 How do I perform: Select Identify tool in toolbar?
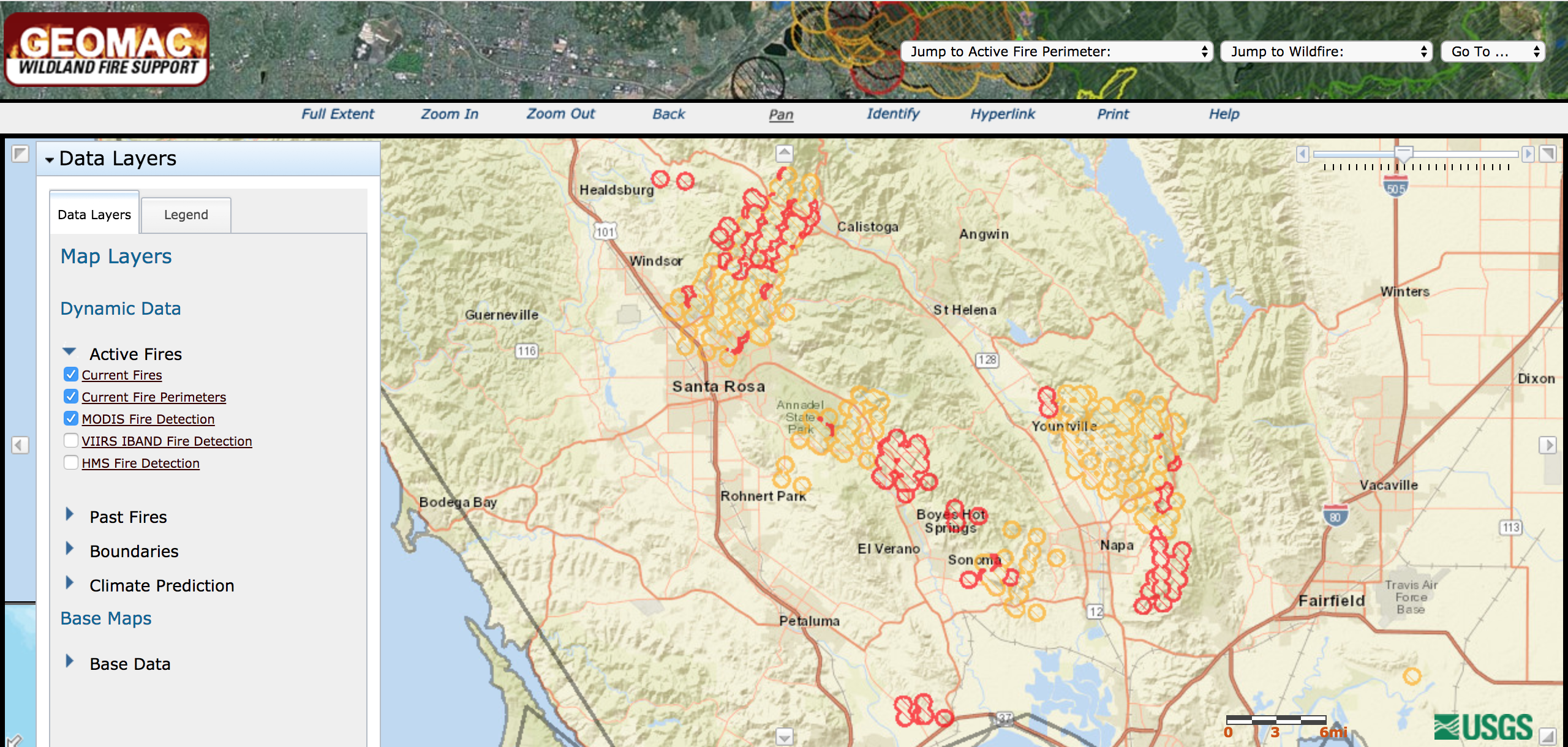(x=892, y=114)
